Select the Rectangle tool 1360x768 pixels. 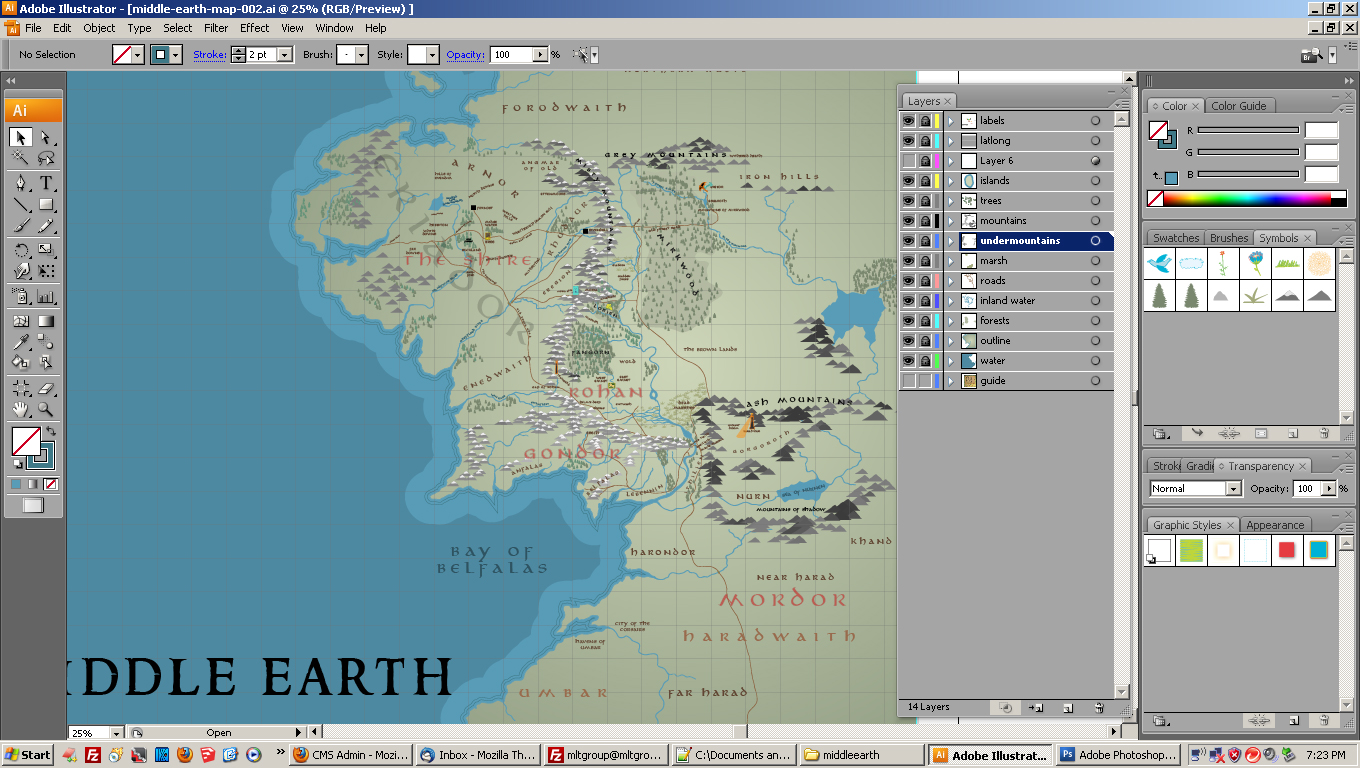[x=46, y=205]
